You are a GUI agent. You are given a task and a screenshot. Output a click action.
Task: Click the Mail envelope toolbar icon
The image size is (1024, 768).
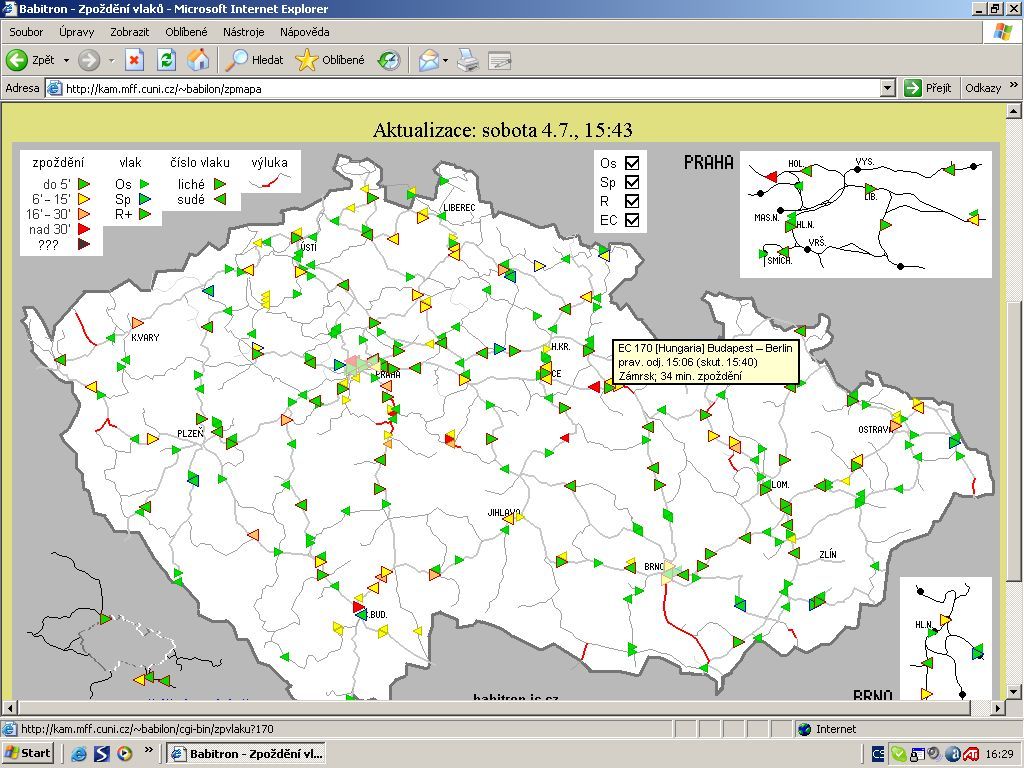(x=429, y=60)
